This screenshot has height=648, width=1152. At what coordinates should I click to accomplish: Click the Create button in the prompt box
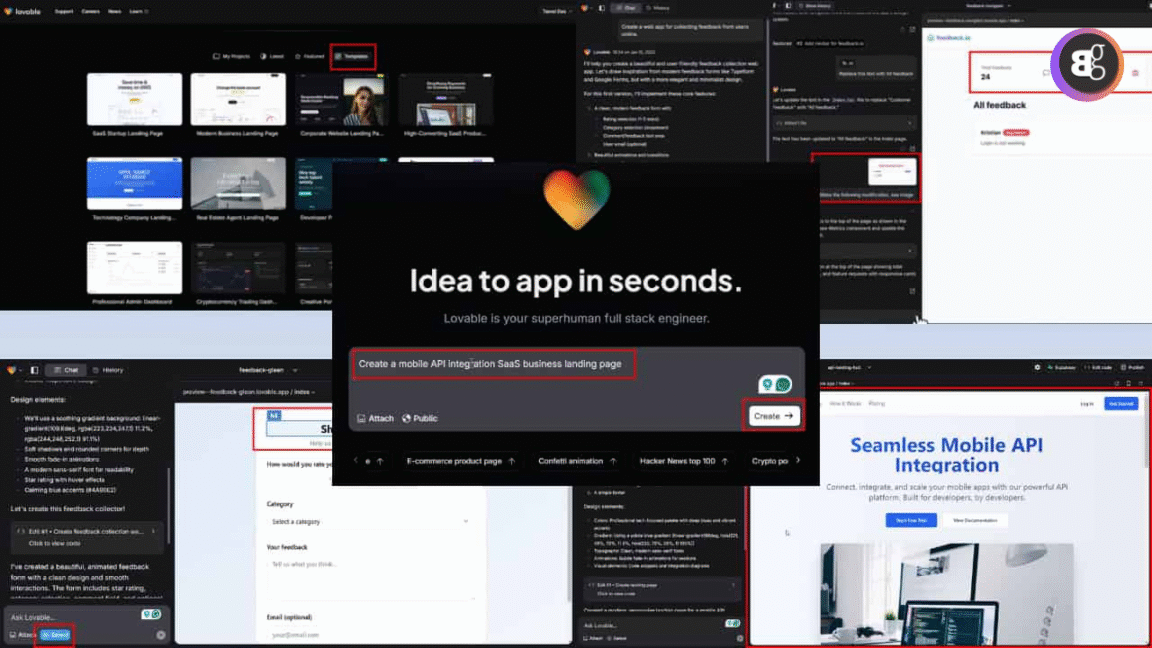[x=774, y=414]
